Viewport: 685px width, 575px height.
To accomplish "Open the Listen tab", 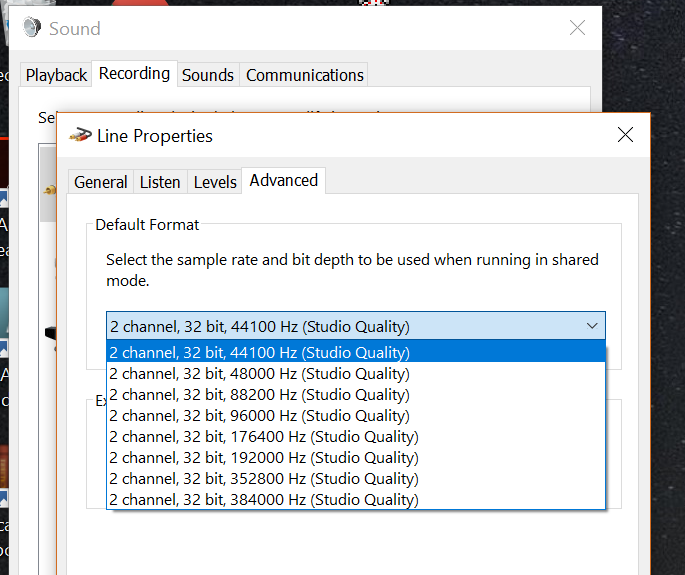I will pos(160,182).
